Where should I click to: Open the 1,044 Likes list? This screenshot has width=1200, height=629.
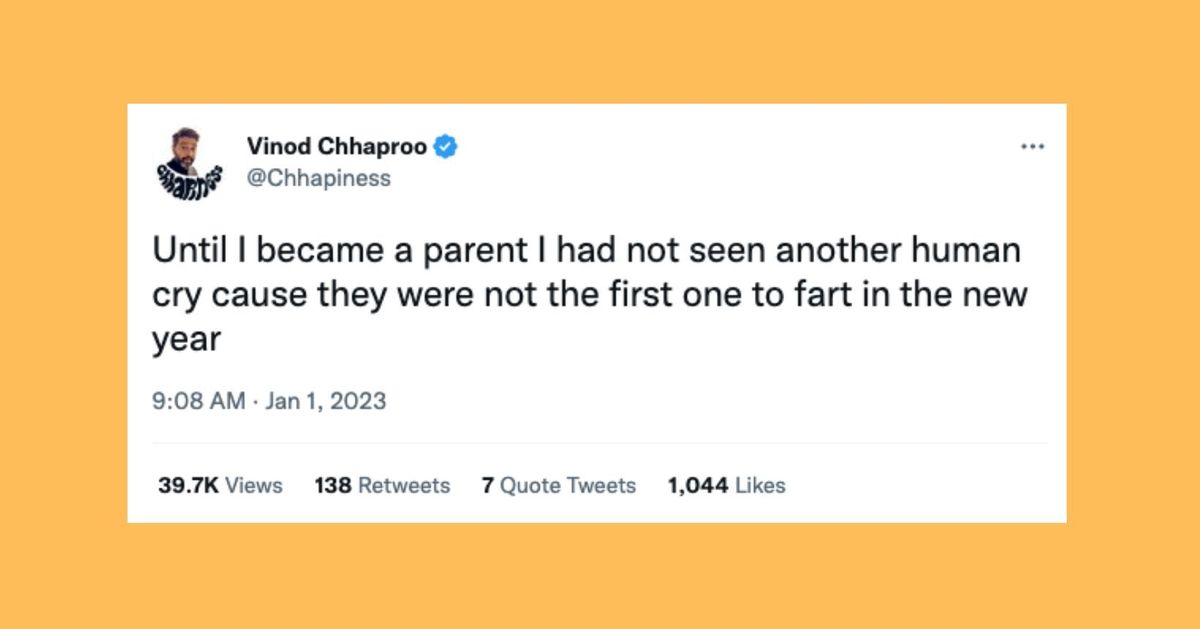[727, 486]
